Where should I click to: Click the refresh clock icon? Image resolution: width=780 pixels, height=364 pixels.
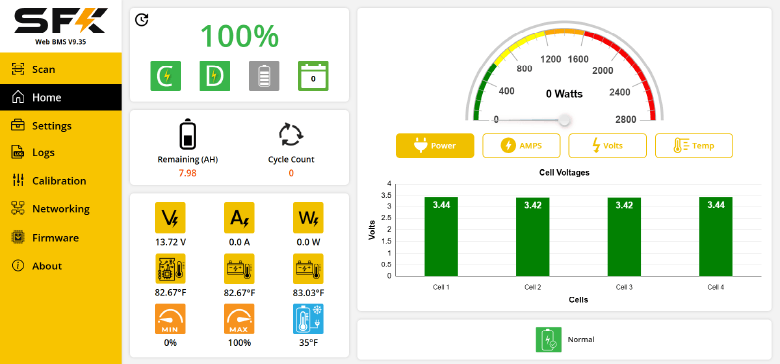click(142, 20)
